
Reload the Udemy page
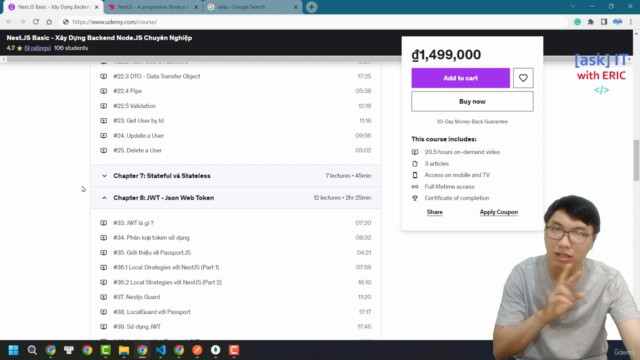(x=36, y=22)
